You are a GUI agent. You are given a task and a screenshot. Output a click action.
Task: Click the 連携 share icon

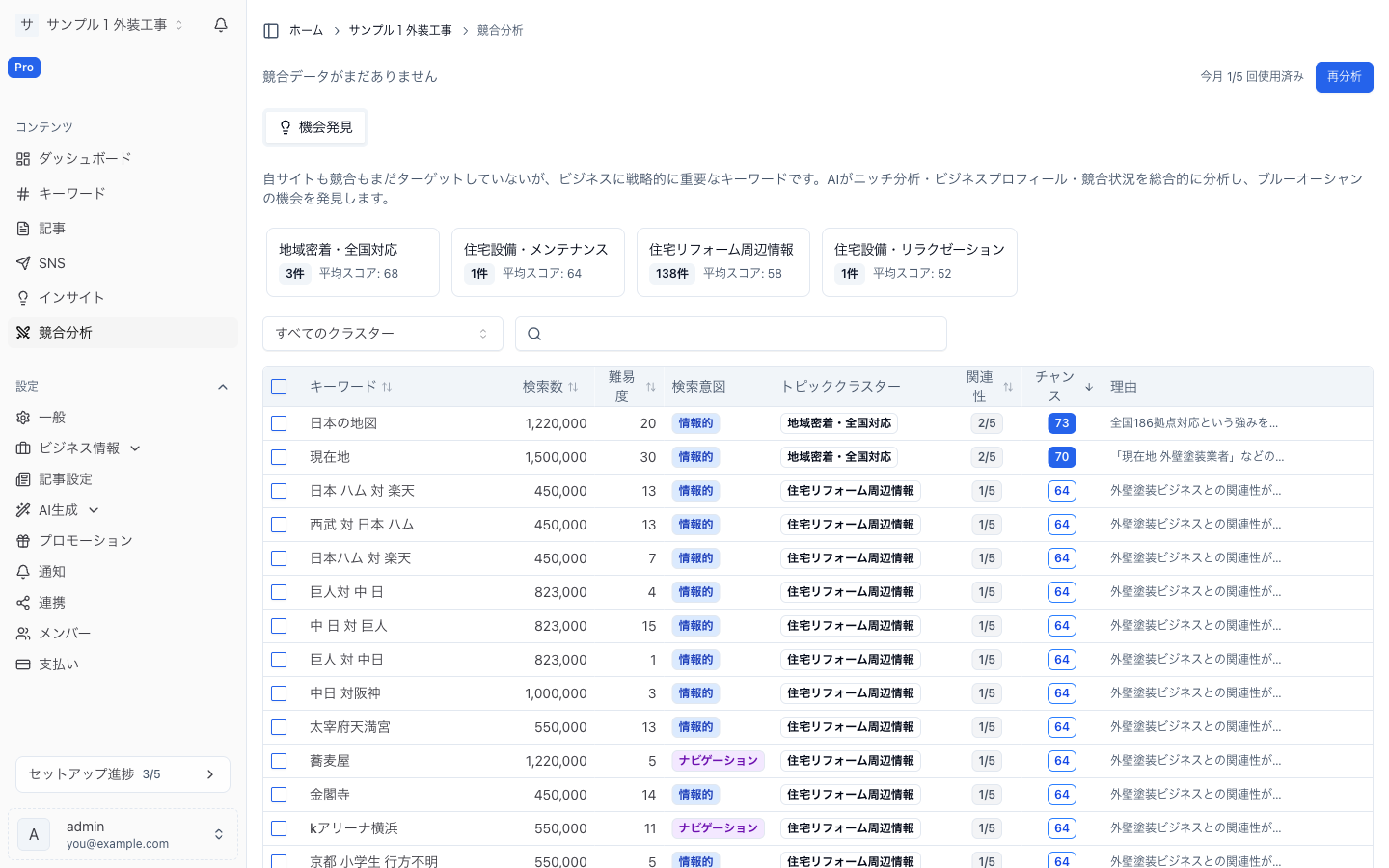click(x=23, y=603)
